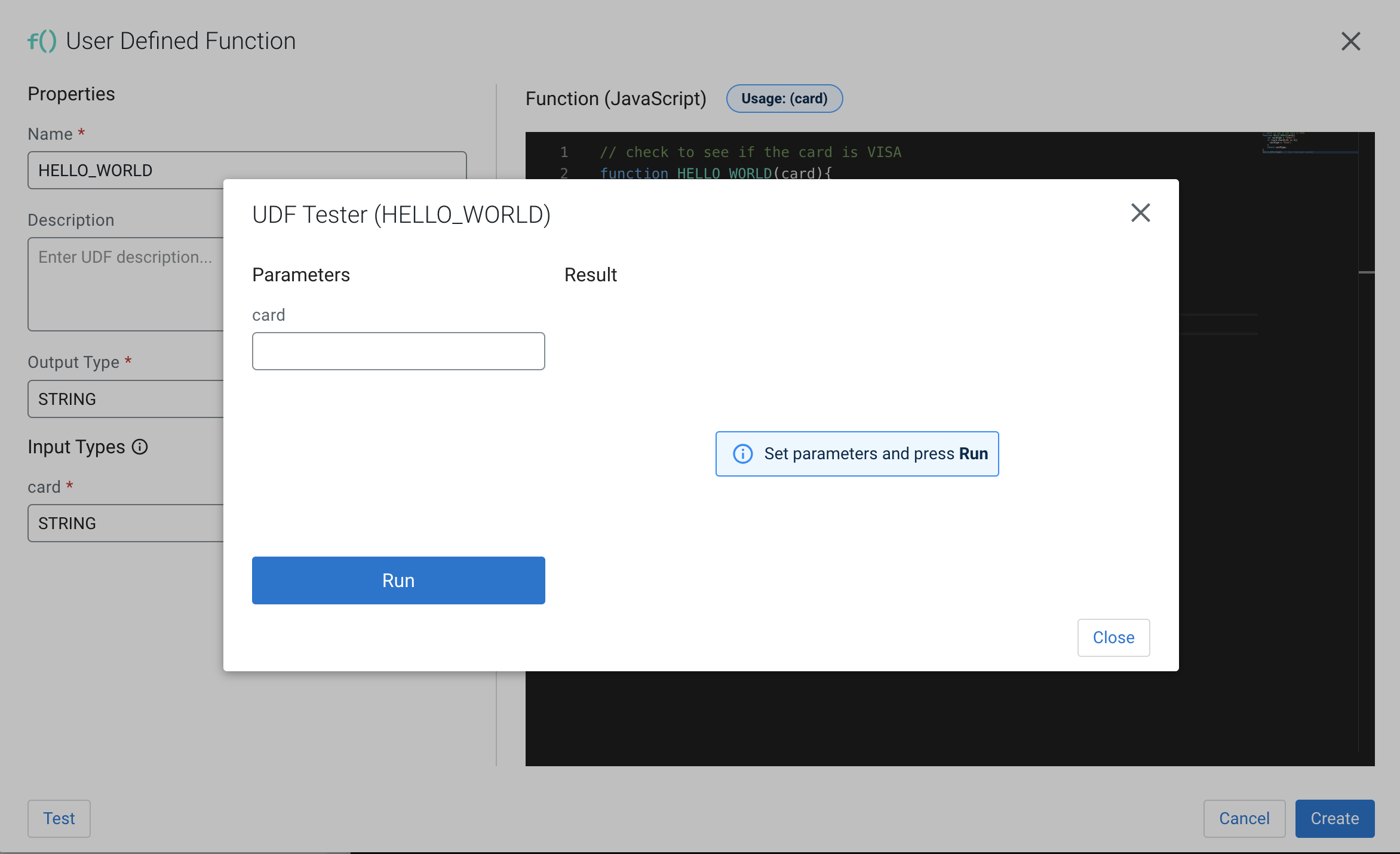Click the Create button
The image size is (1400, 854).
(x=1335, y=818)
